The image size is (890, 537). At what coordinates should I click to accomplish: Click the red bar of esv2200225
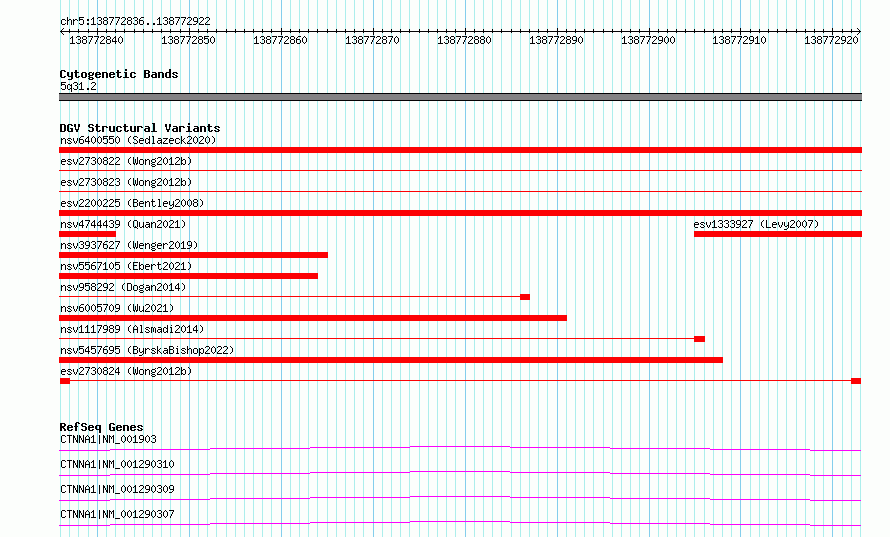pyautogui.click(x=460, y=213)
